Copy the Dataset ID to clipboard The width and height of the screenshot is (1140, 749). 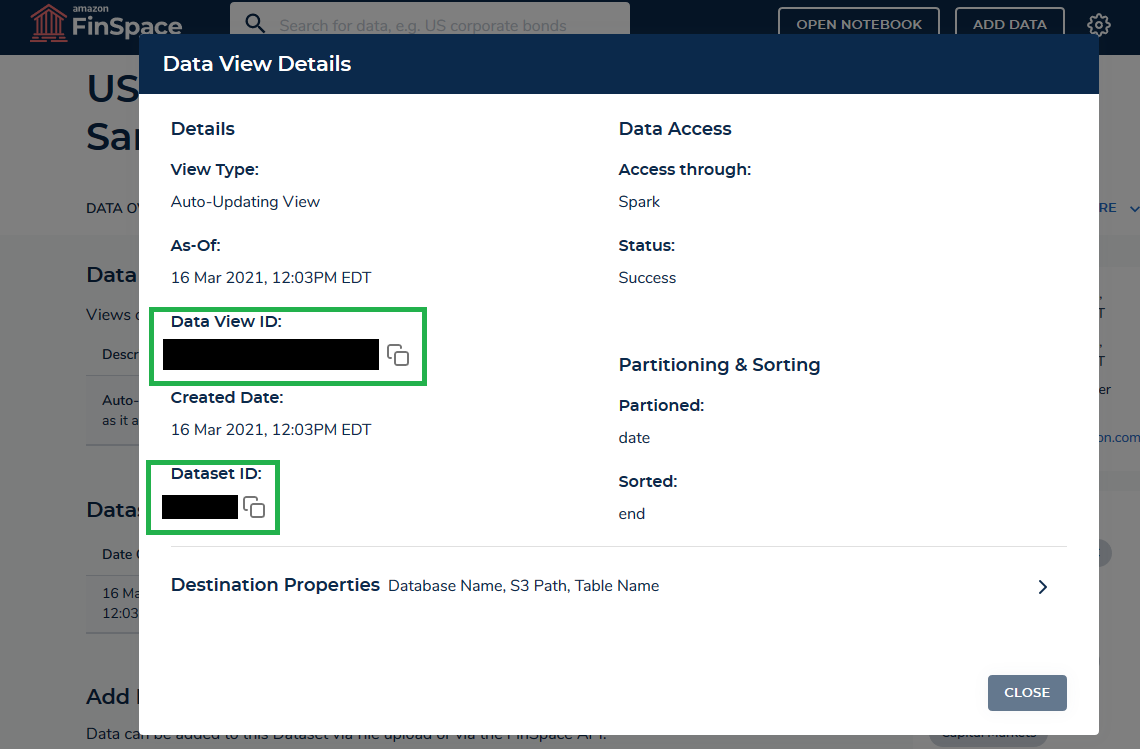(255, 507)
